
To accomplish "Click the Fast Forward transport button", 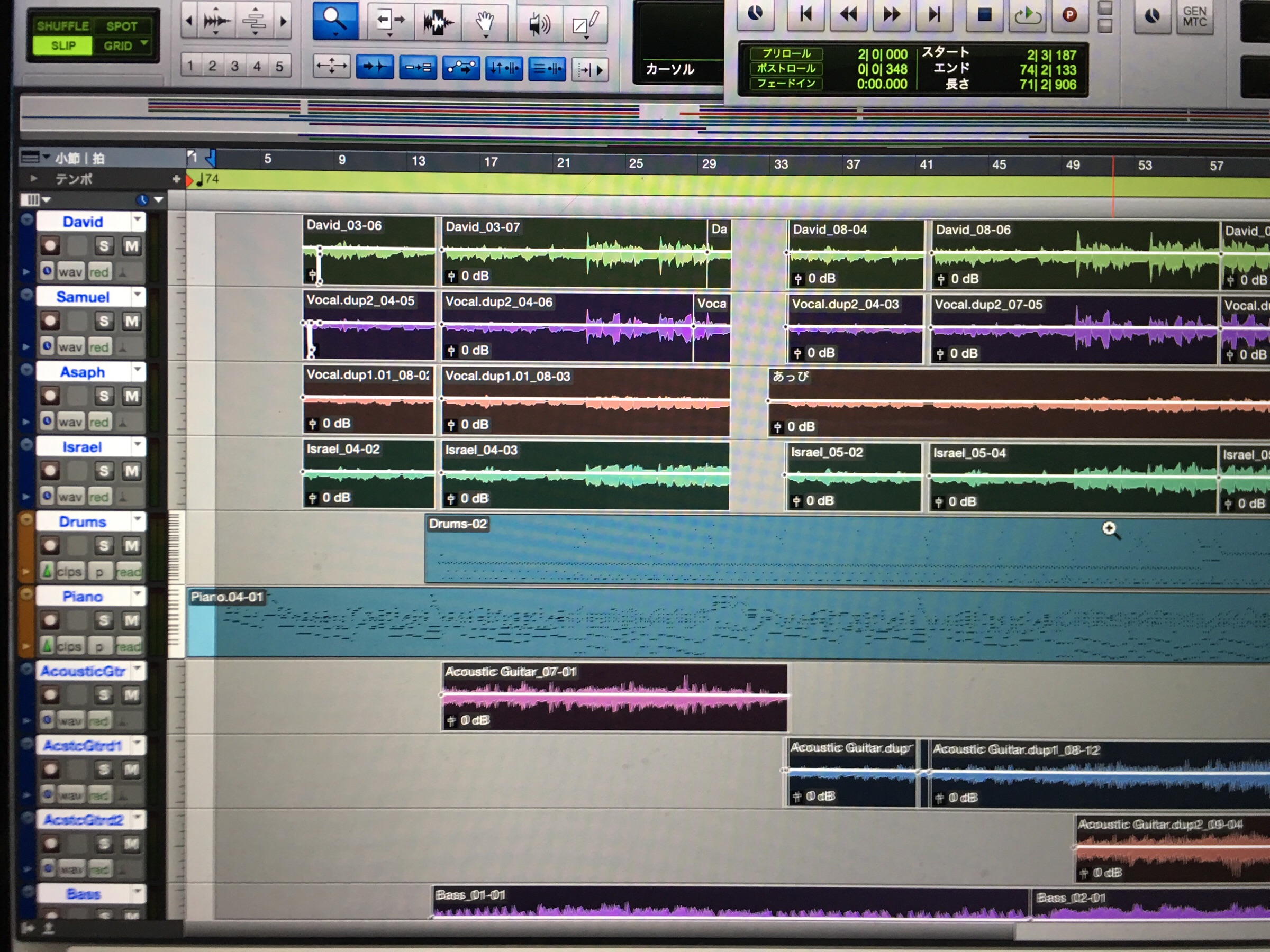I will (x=891, y=14).
